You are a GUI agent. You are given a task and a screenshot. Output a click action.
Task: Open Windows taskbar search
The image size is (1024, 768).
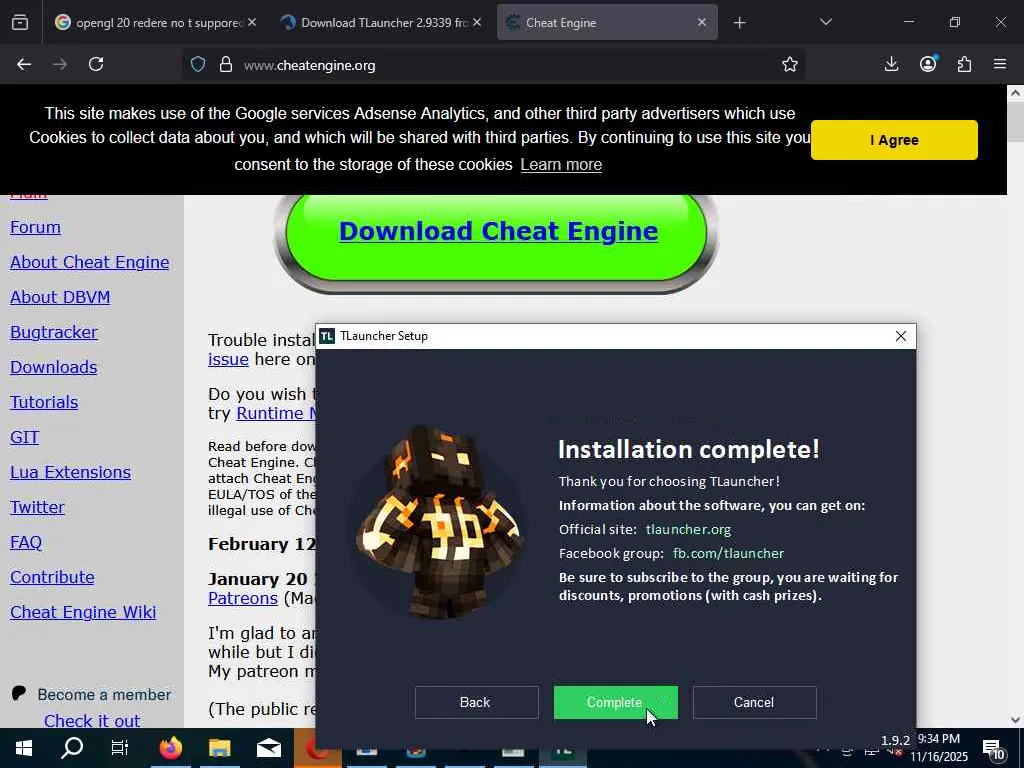click(72, 748)
